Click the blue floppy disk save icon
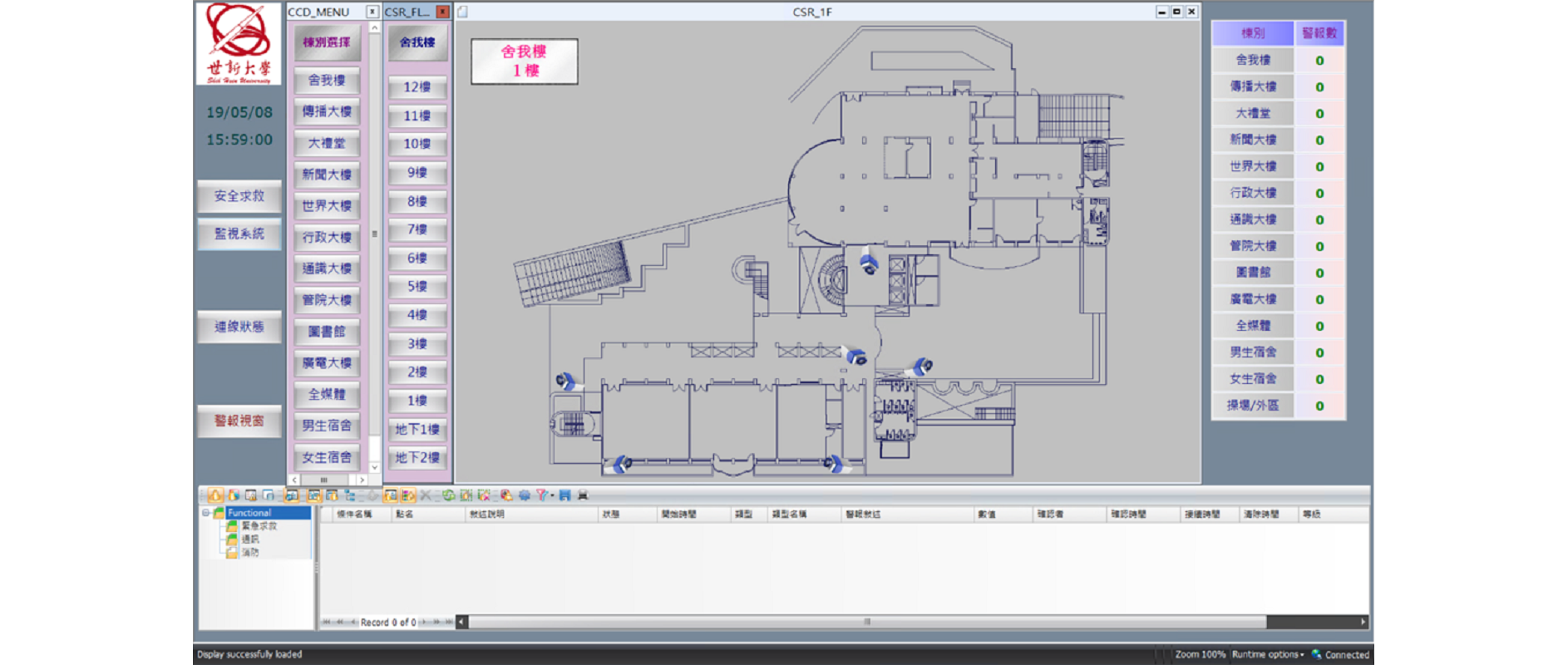 coord(565,495)
